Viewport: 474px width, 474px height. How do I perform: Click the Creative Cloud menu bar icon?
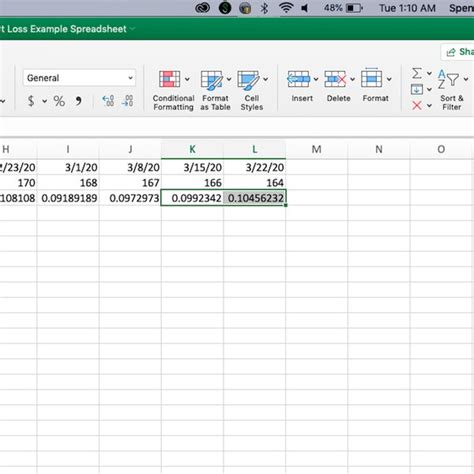click(x=202, y=8)
